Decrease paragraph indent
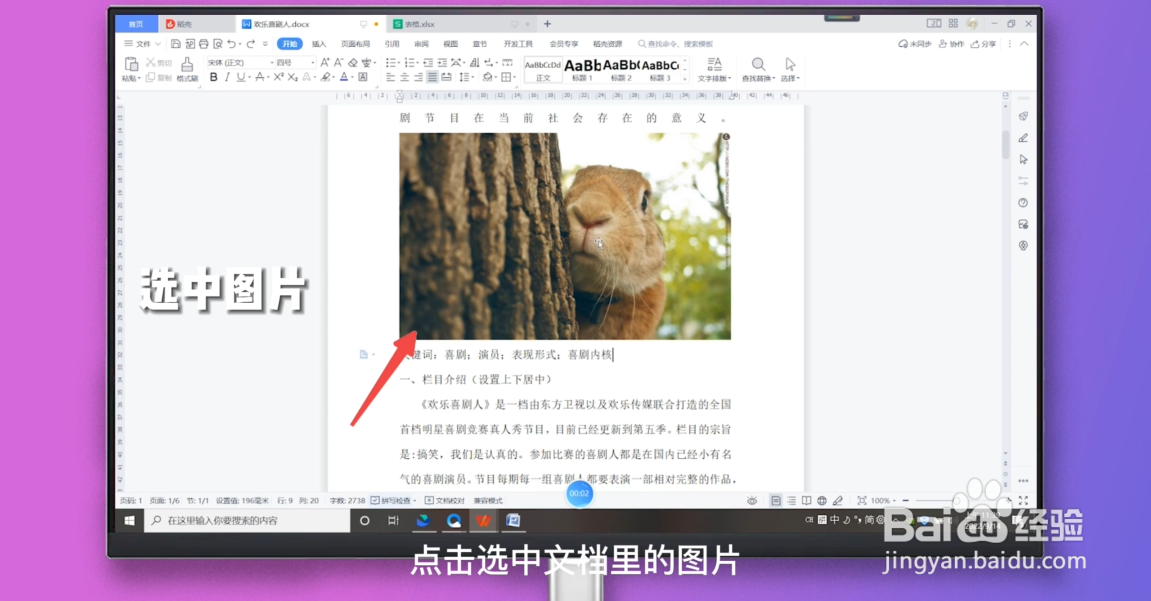 point(428,62)
